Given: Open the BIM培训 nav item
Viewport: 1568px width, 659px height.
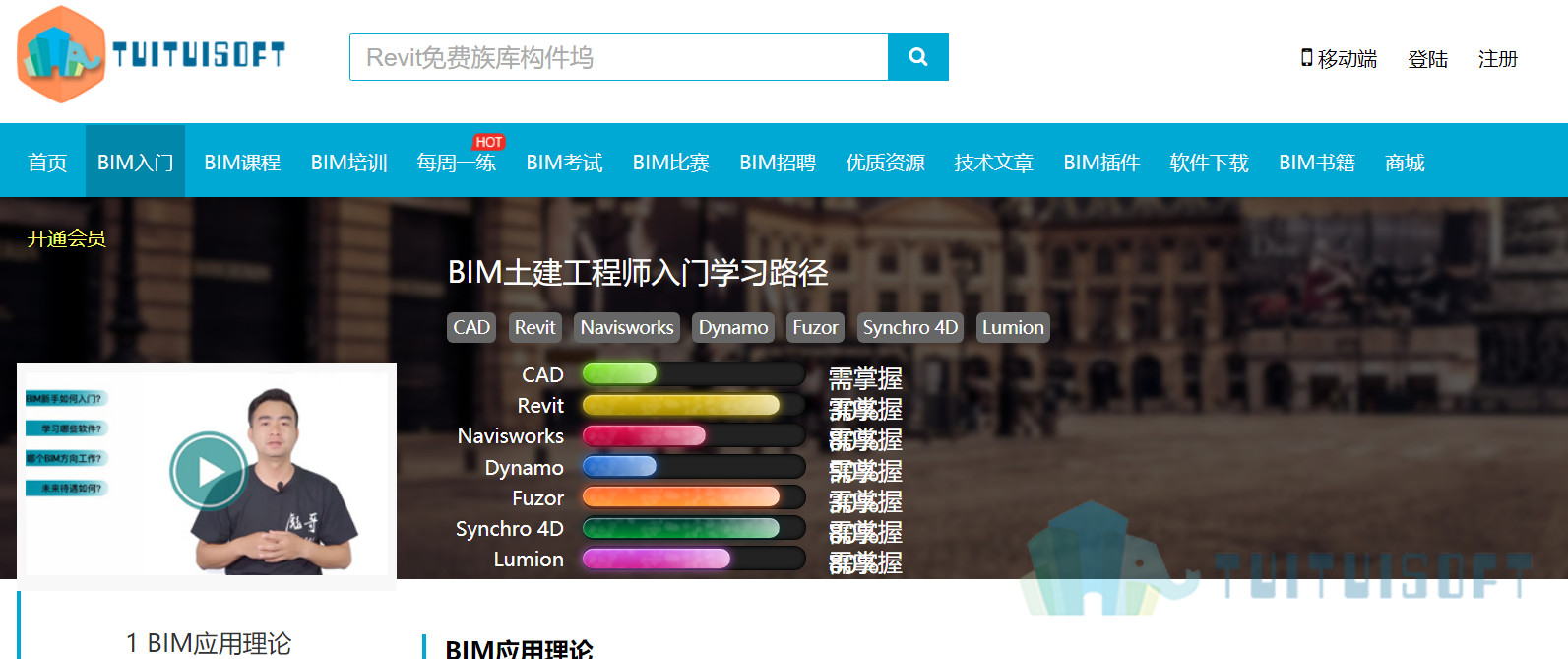Looking at the screenshot, I should pyautogui.click(x=348, y=162).
